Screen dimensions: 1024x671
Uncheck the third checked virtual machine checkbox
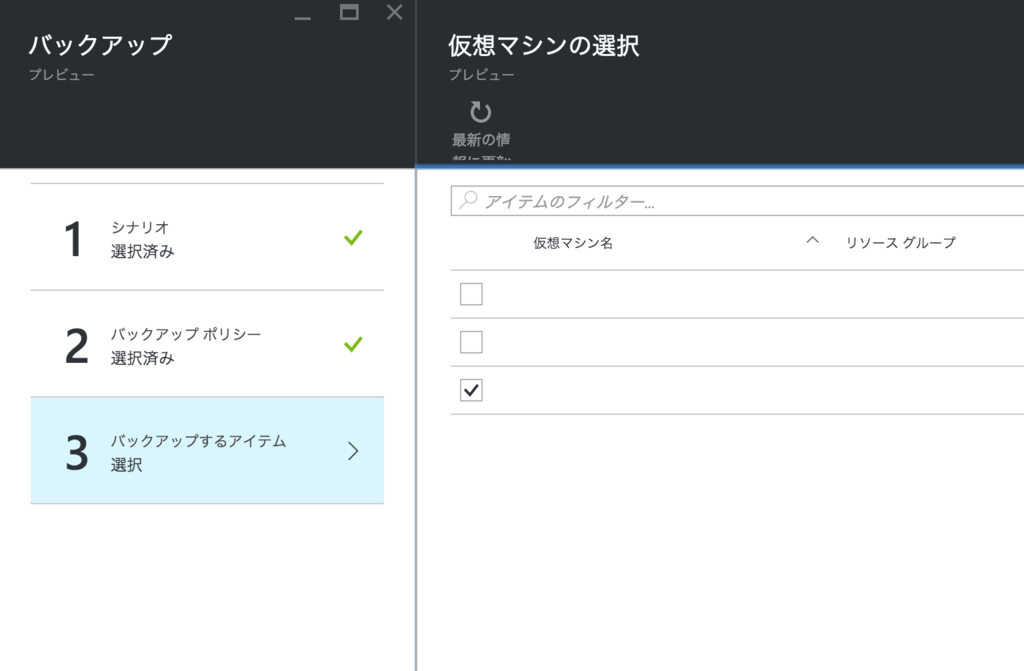point(472,390)
